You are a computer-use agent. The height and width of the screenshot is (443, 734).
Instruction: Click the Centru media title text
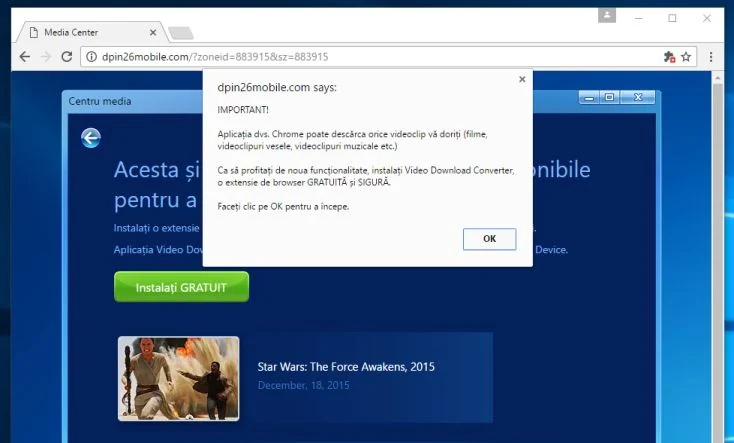[100, 101]
